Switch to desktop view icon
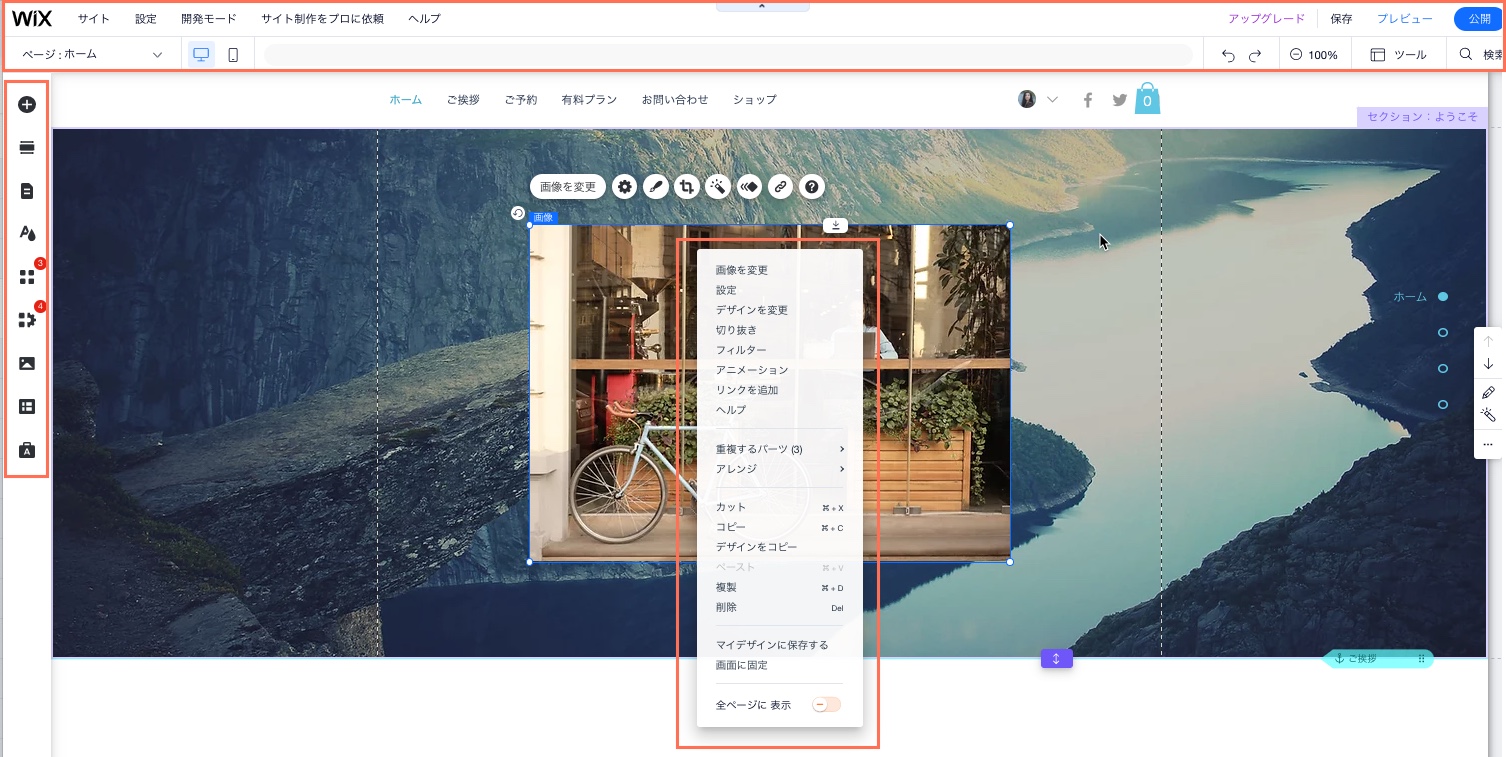Image resolution: width=1506 pixels, height=757 pixels. click(202, 55)
